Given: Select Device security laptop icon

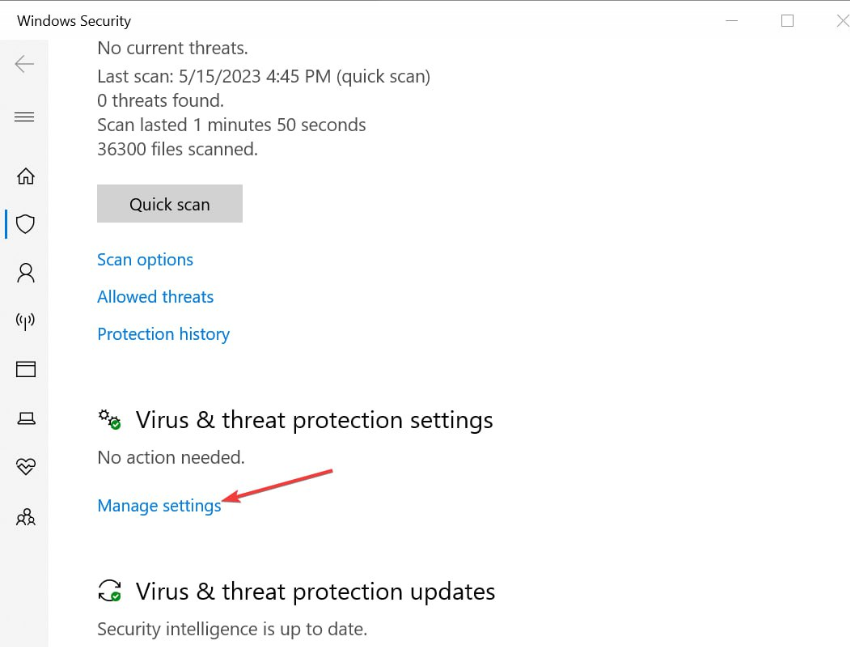Looking at the screenshot, I should pos(25,419).
